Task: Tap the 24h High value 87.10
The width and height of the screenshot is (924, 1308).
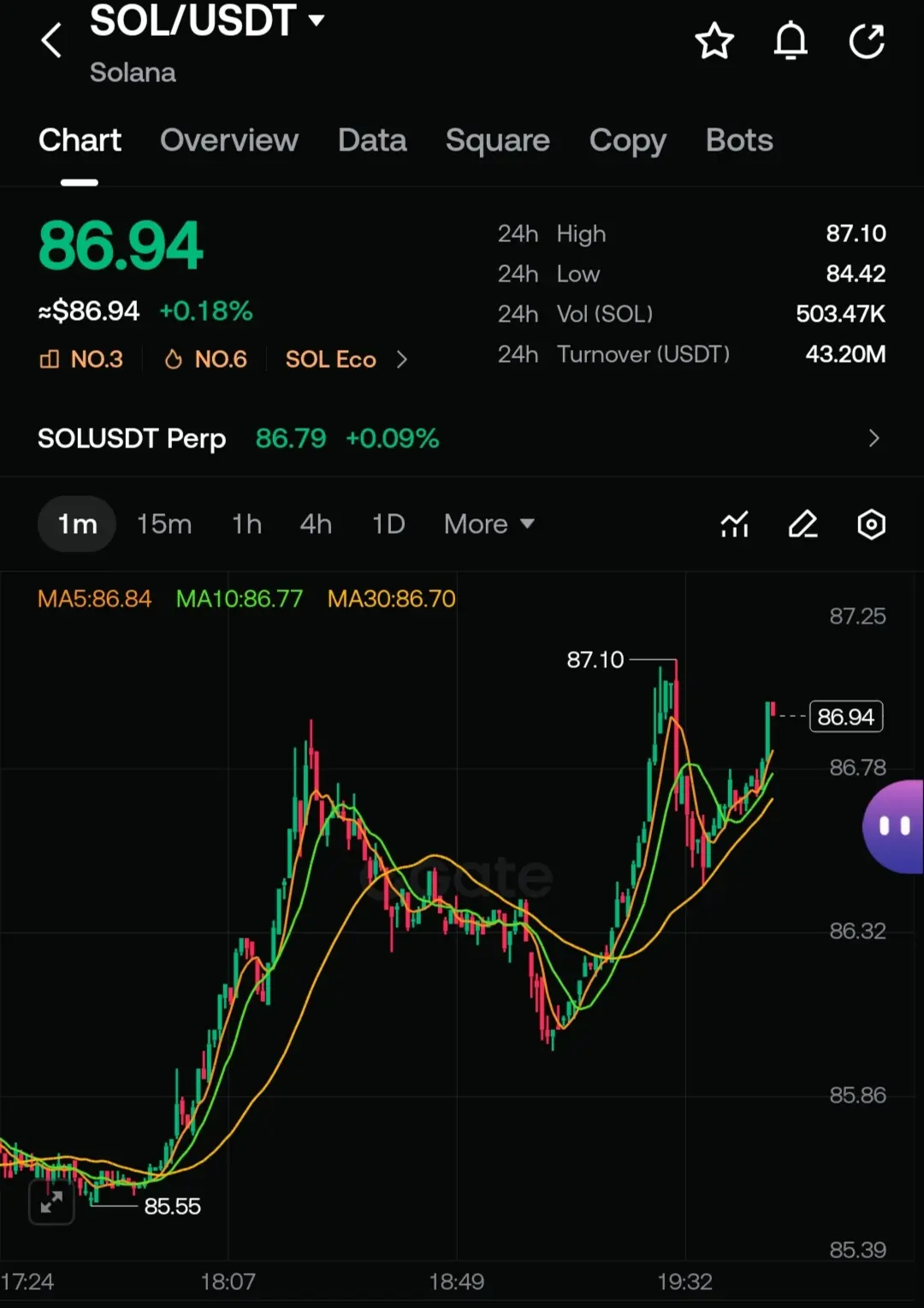Action: coord(856,234)
